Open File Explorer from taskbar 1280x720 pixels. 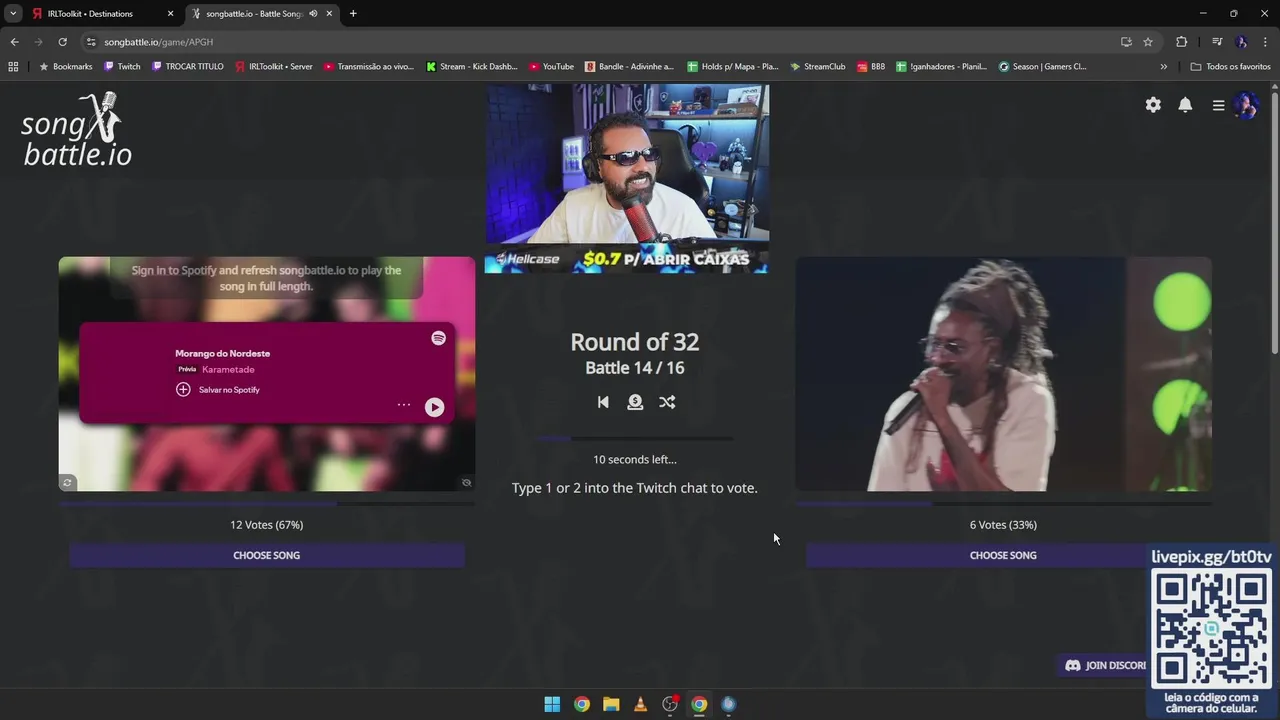[611, 704]
